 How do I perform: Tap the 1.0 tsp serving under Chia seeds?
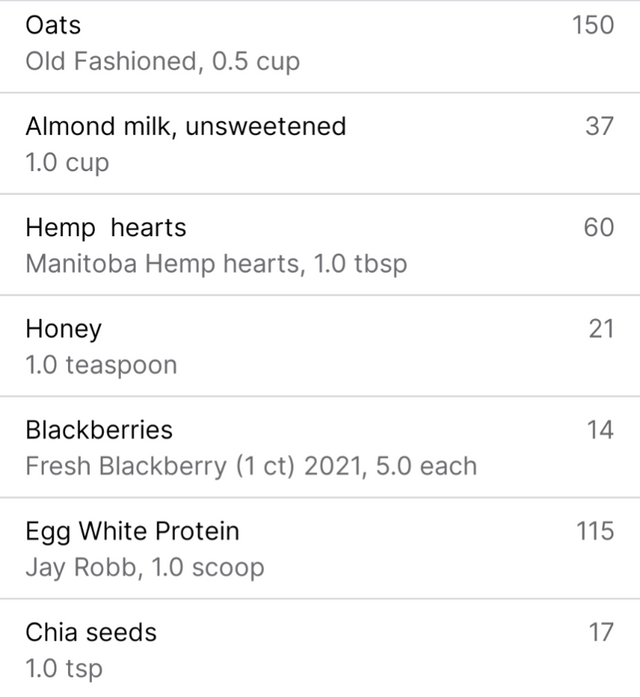pos(64,669)
